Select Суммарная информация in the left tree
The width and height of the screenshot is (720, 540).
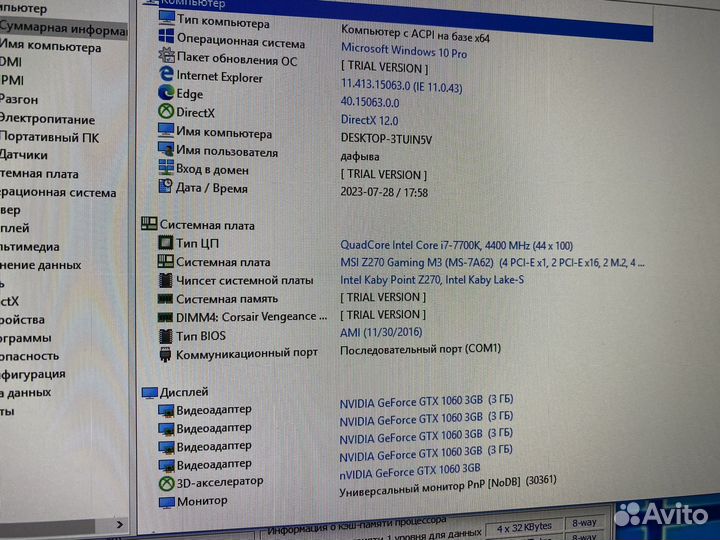(63, 28)
